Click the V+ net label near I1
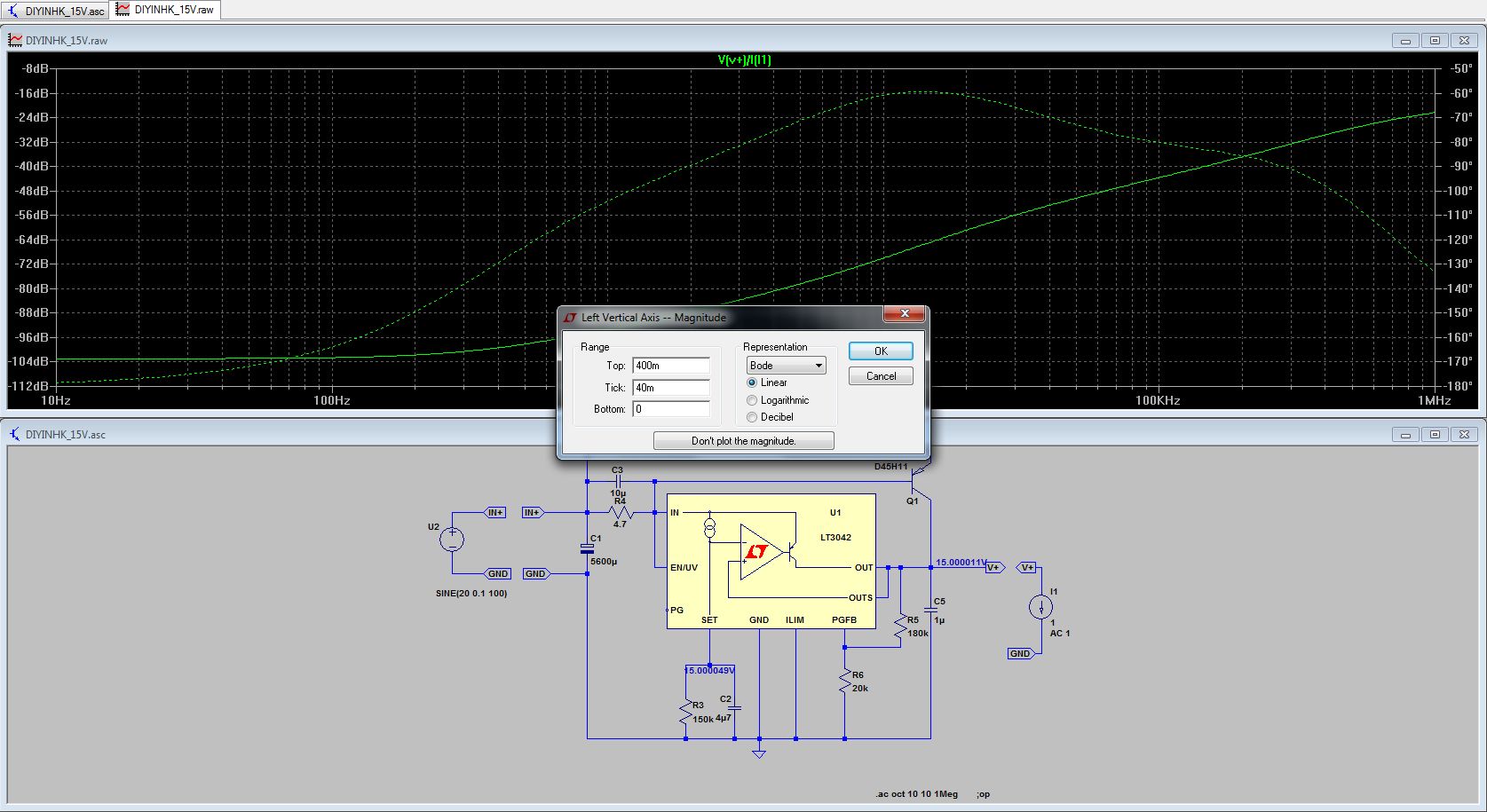 tap(1027, 567)
